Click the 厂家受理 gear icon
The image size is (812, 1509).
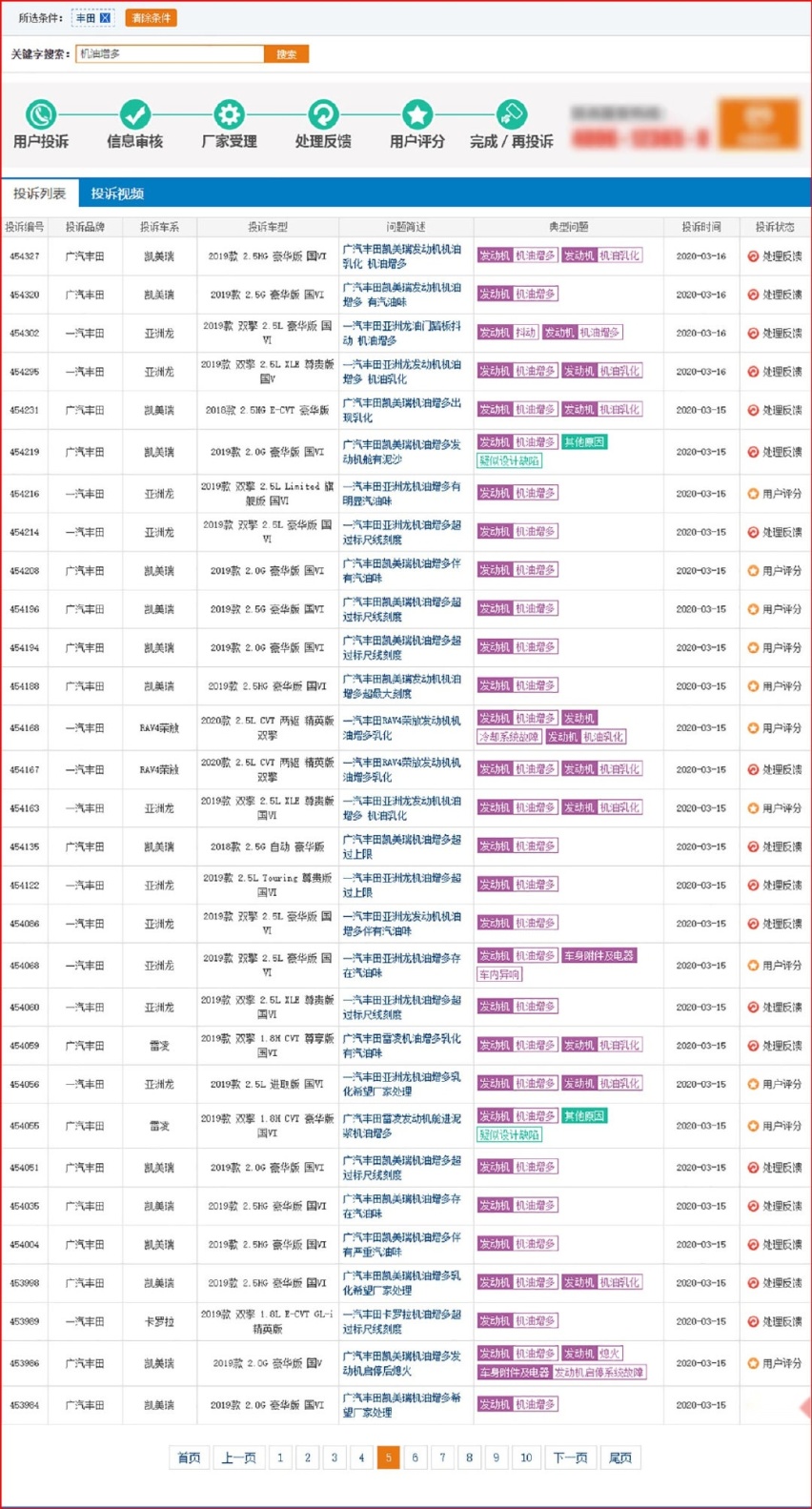click(229, 114)
